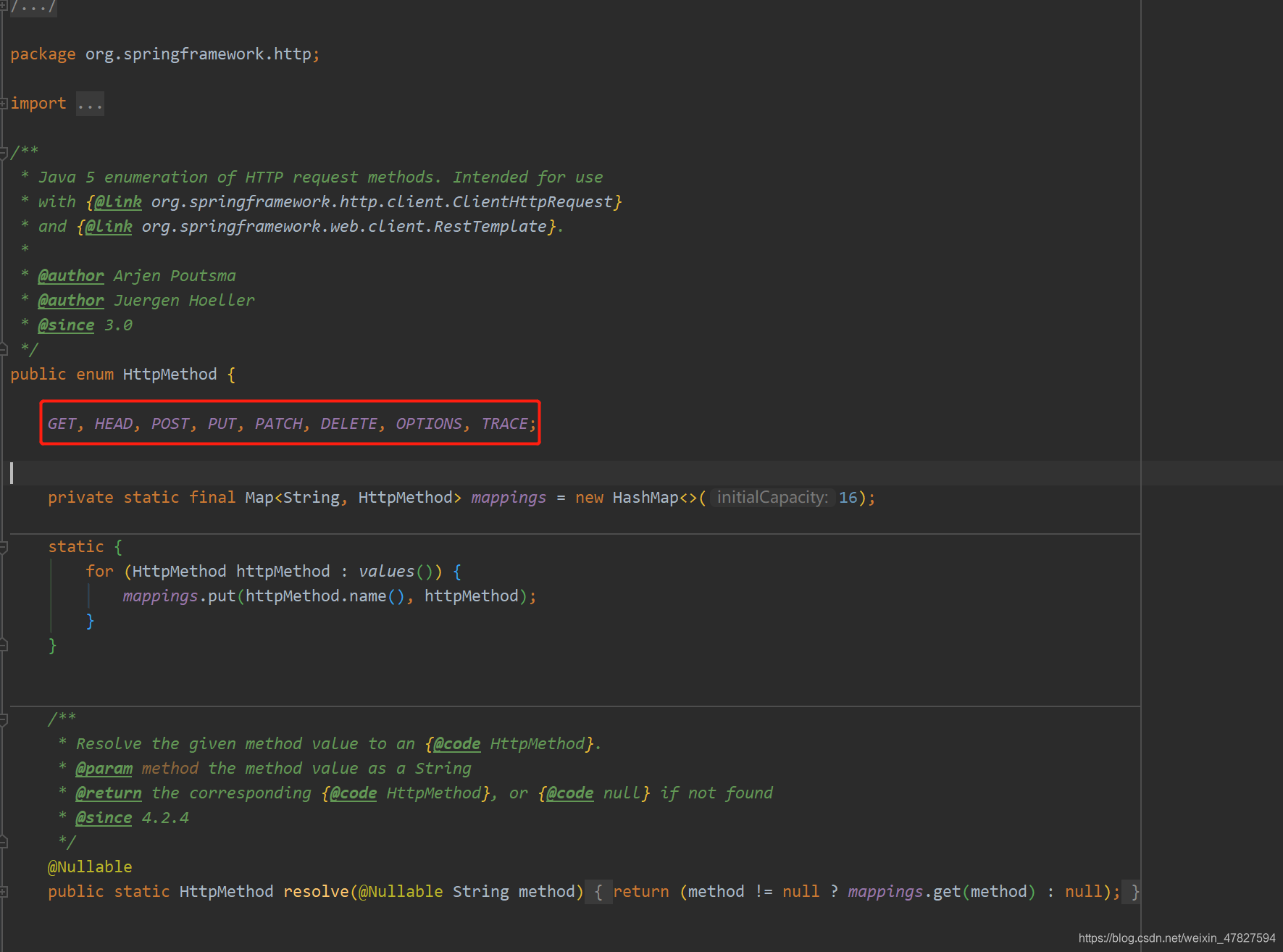Click the closing fold marker of the static block
Image resolution: width=1283 pixels, height=952 pixels.
(x=4, y=646)
